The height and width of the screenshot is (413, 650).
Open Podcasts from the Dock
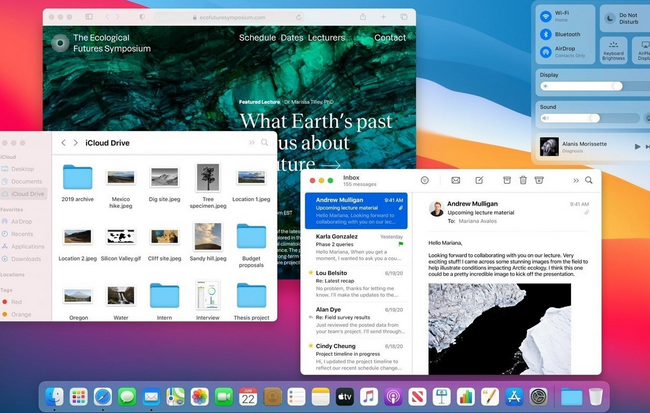pyautogui.click(x=393, y=397)
